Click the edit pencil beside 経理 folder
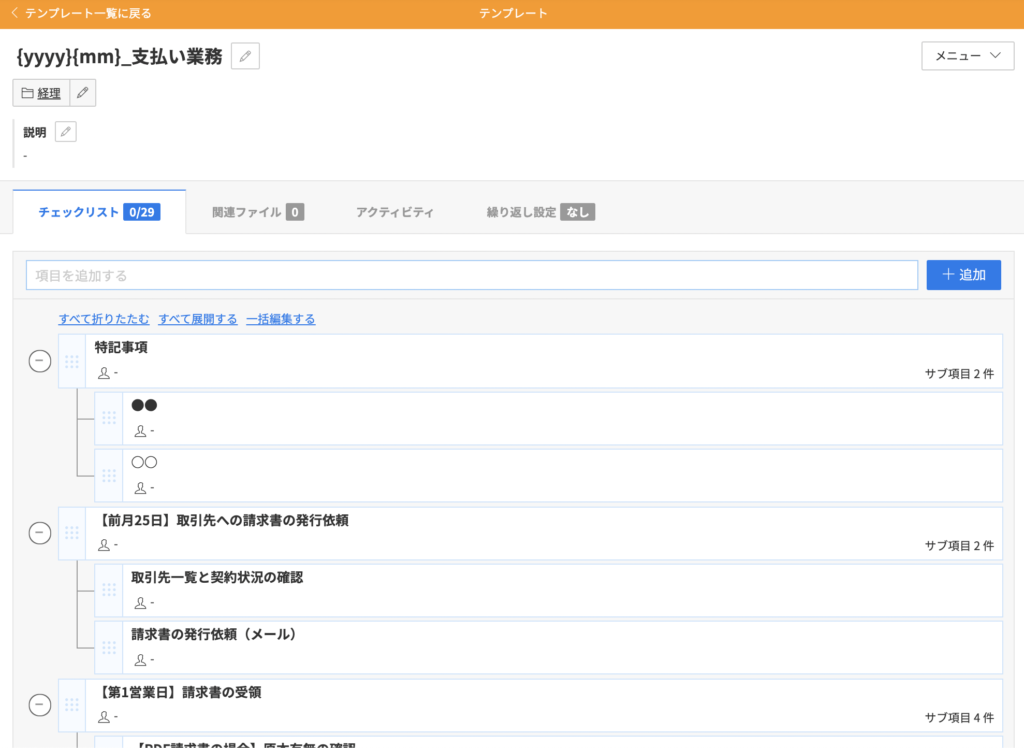The image size is (1024, 748). click(x=83, y=93)
